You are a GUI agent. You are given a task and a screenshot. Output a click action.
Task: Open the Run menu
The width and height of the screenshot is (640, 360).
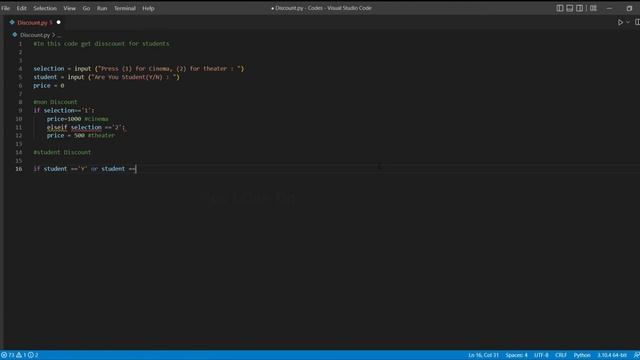click(102, 8)
